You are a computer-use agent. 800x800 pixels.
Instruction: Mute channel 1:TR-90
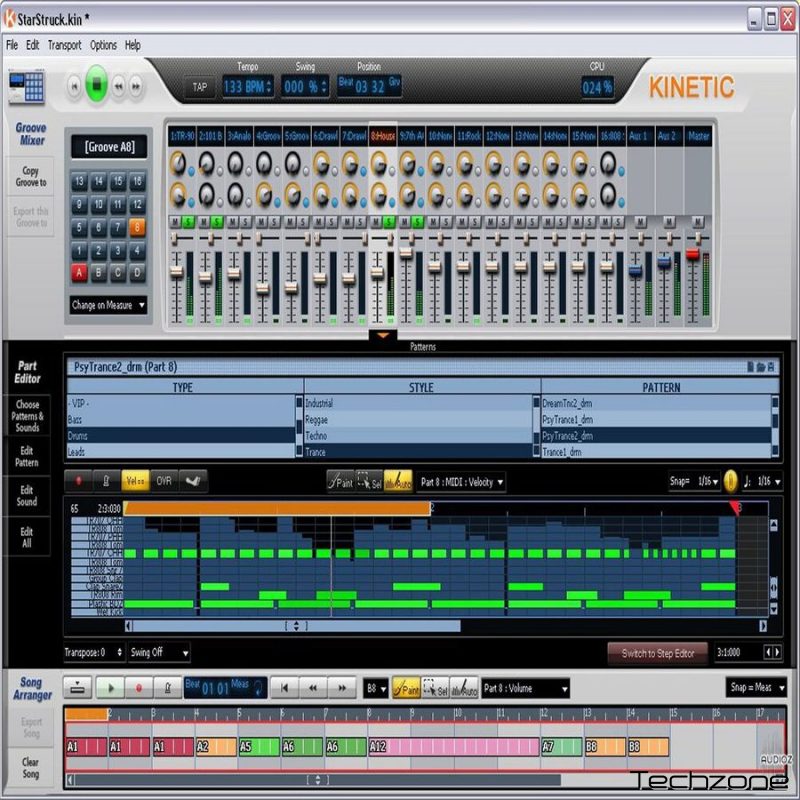coord(175,222)
